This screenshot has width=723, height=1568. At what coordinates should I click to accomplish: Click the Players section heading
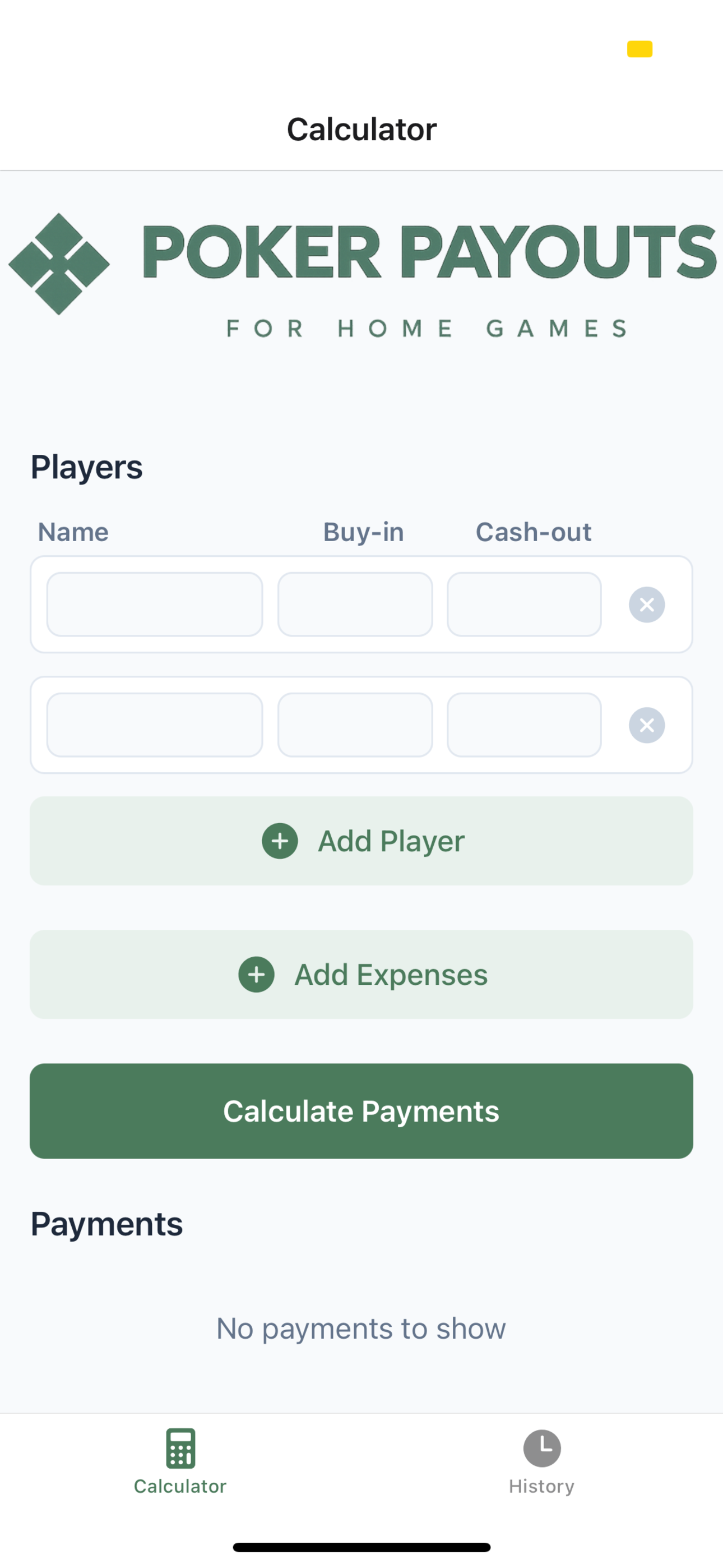(86, 468)
